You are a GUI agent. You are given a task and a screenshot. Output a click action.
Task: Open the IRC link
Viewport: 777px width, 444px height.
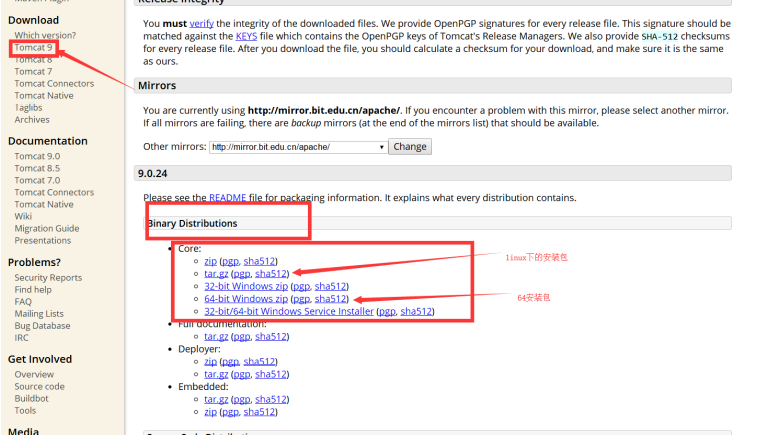pyautogui.click(x=21, y=337)
